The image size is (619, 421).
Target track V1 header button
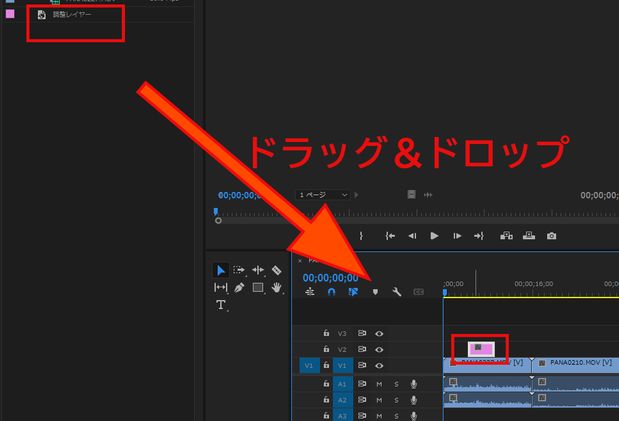342,366
